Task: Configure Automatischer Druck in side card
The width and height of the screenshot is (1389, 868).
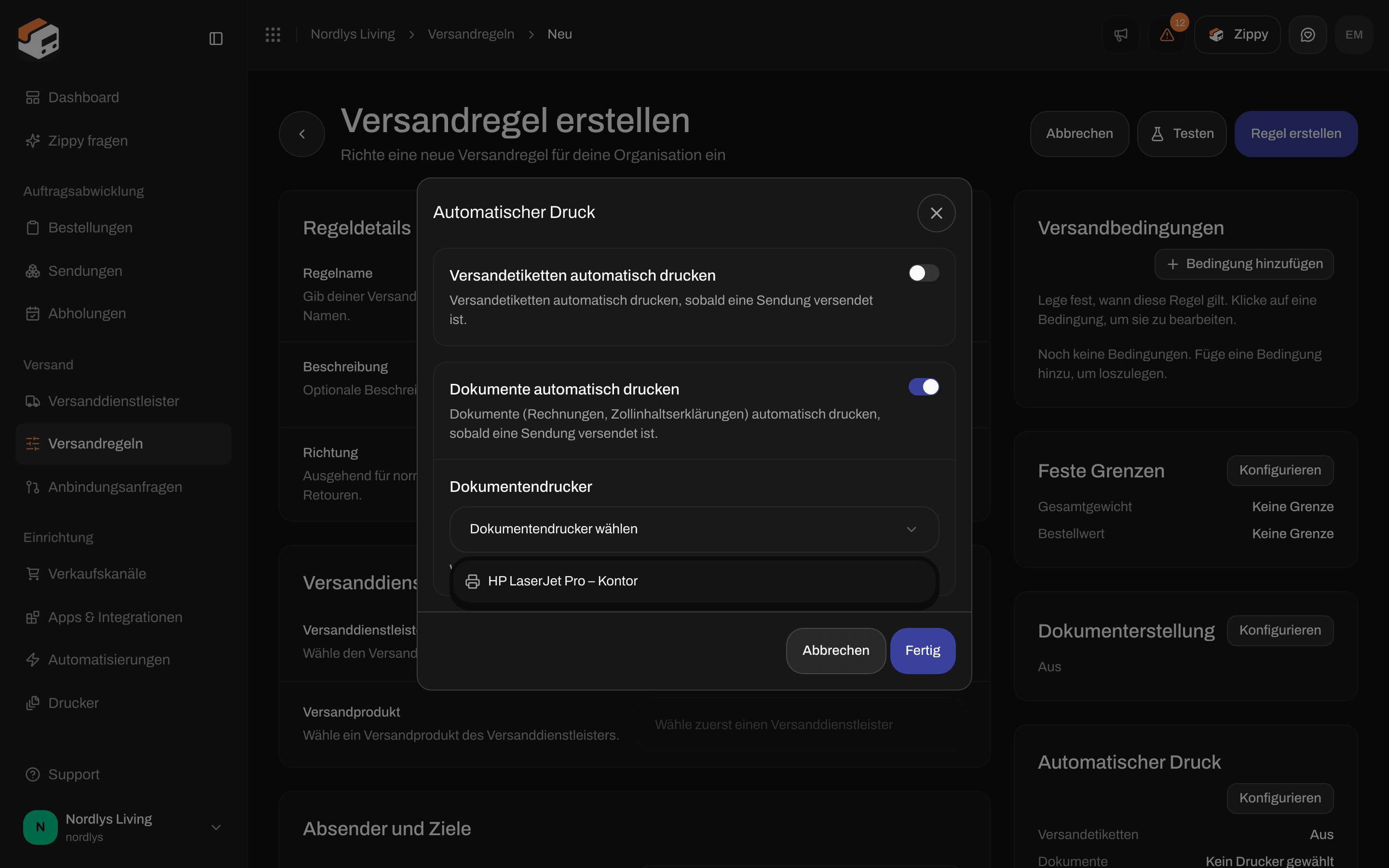Action: click(x=1280, y=798)
